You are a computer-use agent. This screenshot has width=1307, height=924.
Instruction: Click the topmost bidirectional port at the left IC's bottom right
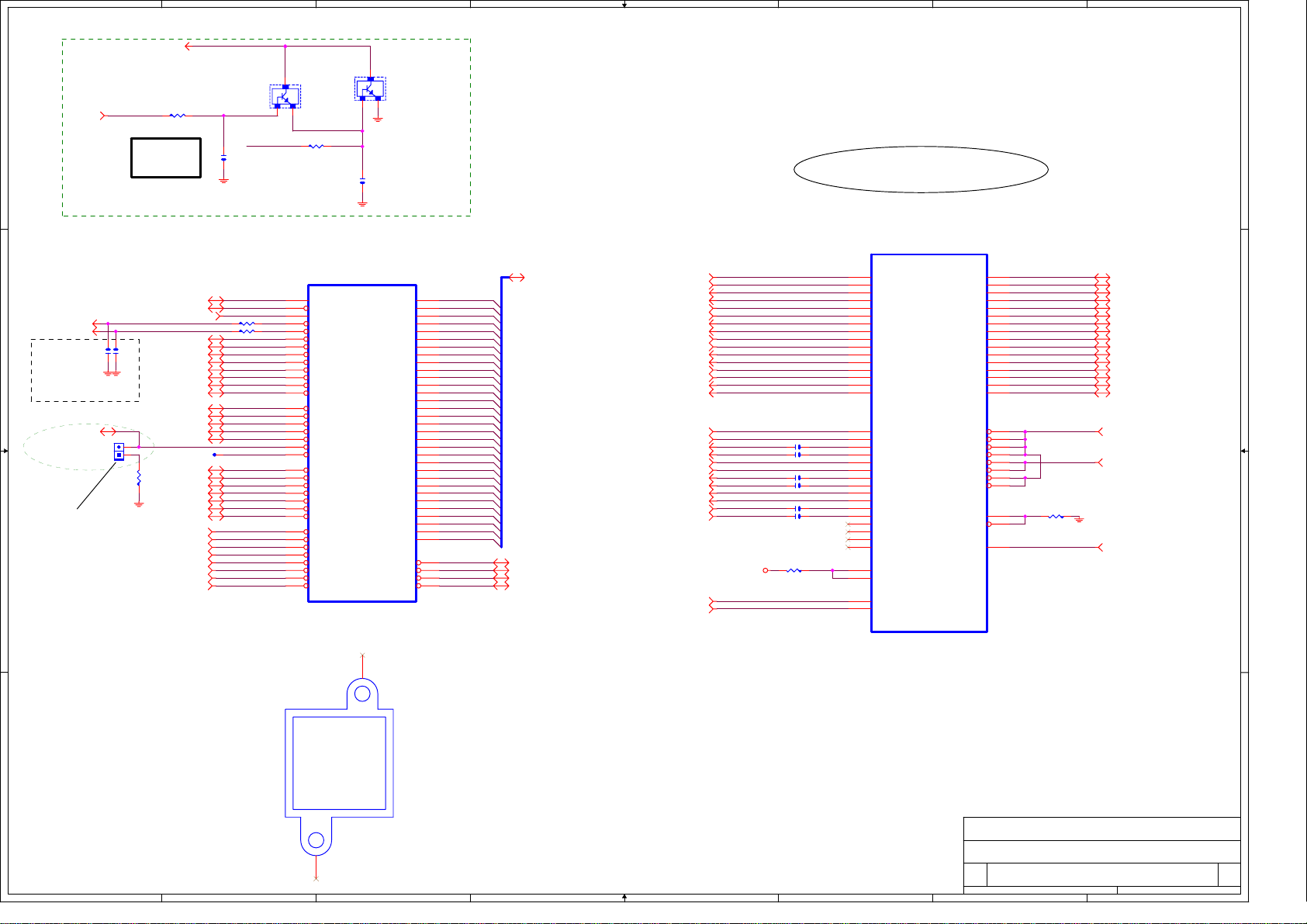tap(502, 562)
